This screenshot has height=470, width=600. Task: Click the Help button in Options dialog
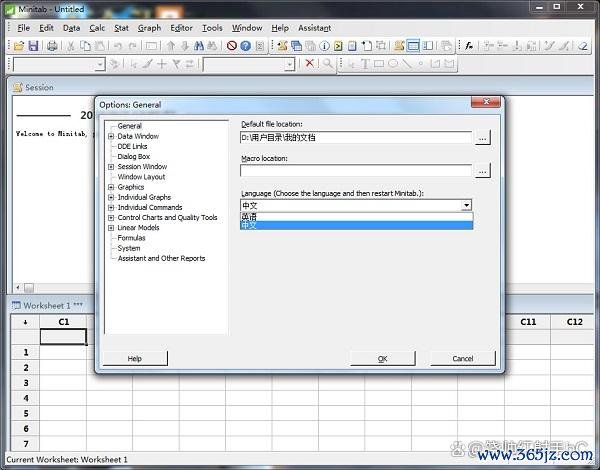[x=135, y=359]
